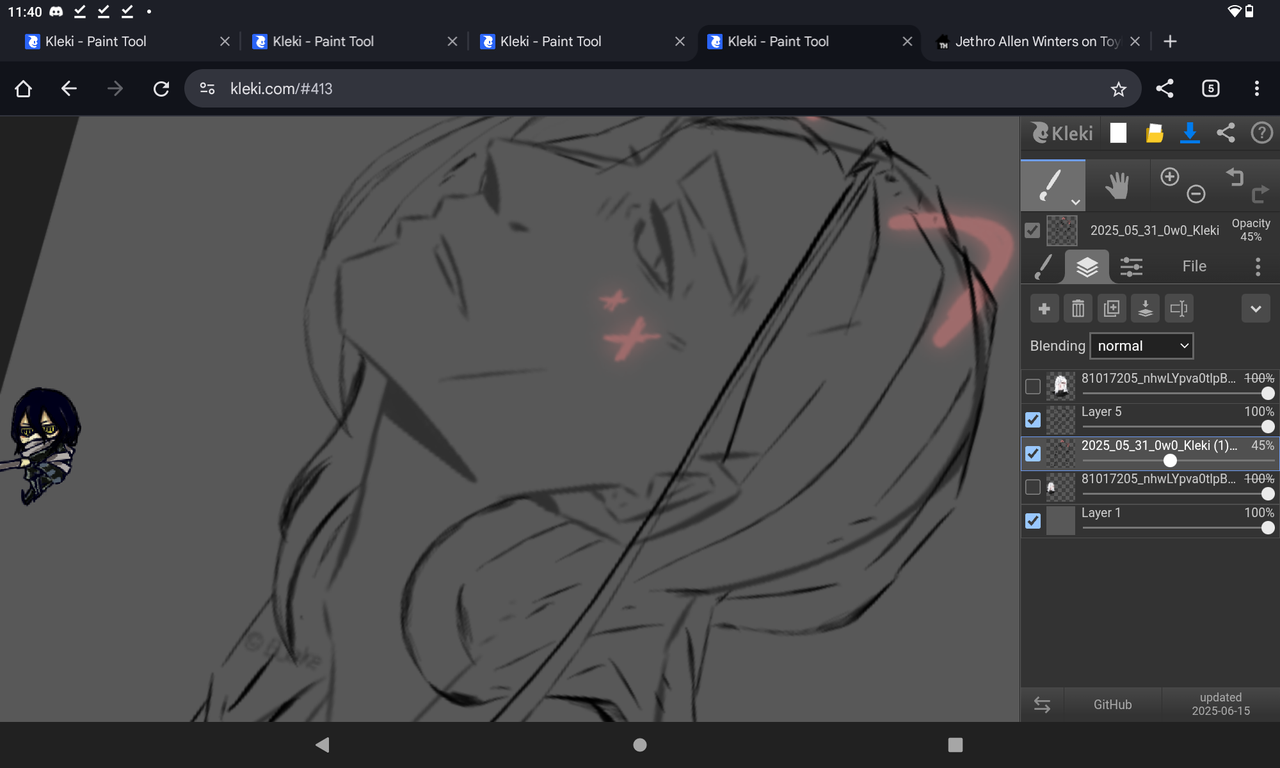Screen dimensions: 1280x768
Task: Click the Add new layer icon
Action: click(1043, 308)
